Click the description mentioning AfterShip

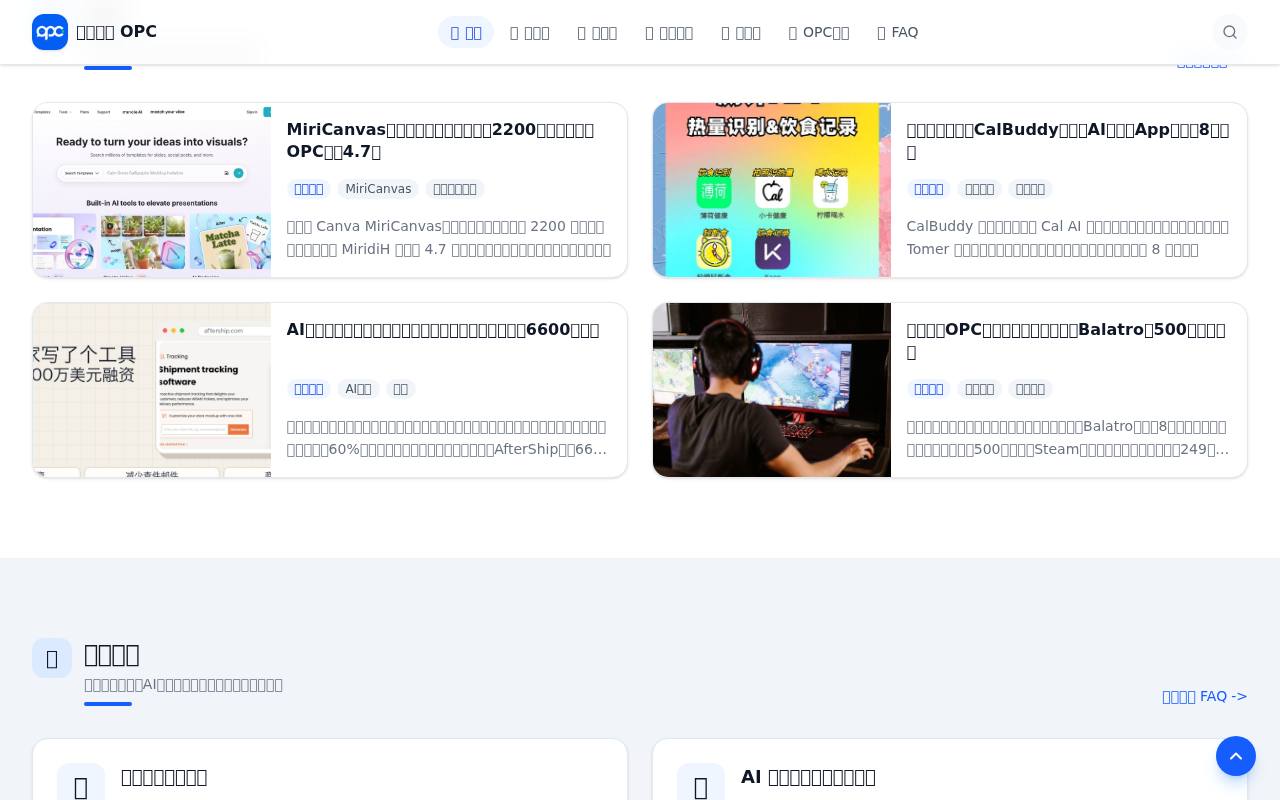(447, 438)
